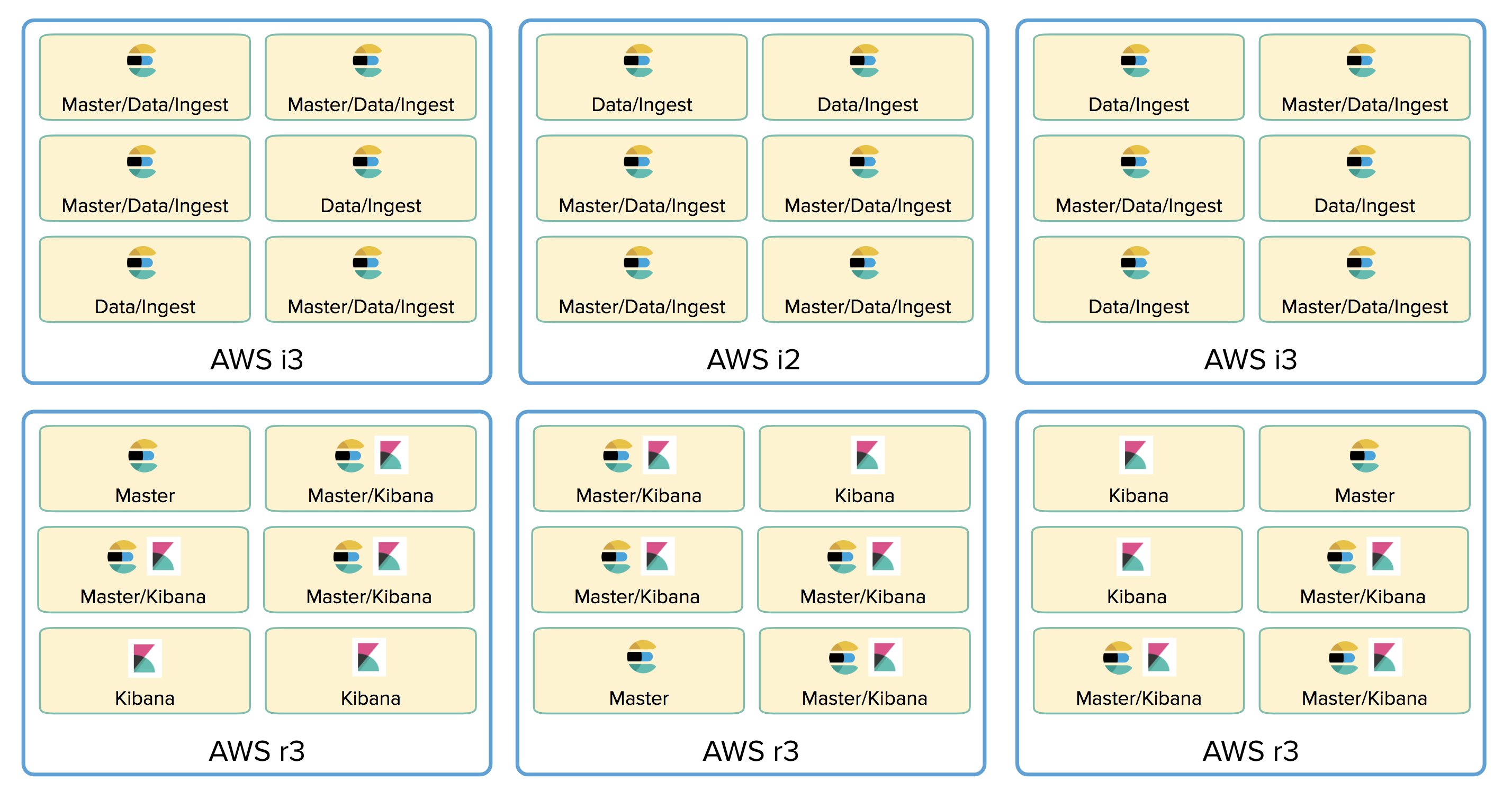Click Kibana icon of top-row Kibana node, right r3 group
This screenshot has height=800, width=1512.
[x=1136, y=455]
